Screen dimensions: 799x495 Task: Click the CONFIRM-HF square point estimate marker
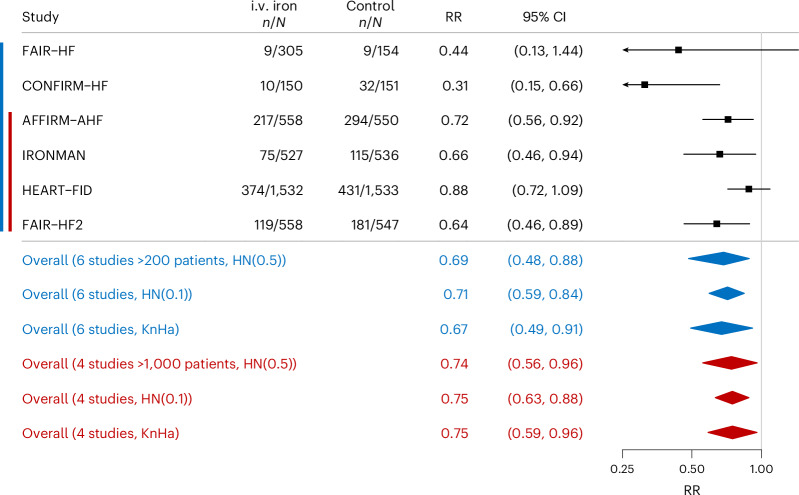(x=645, y=84)
